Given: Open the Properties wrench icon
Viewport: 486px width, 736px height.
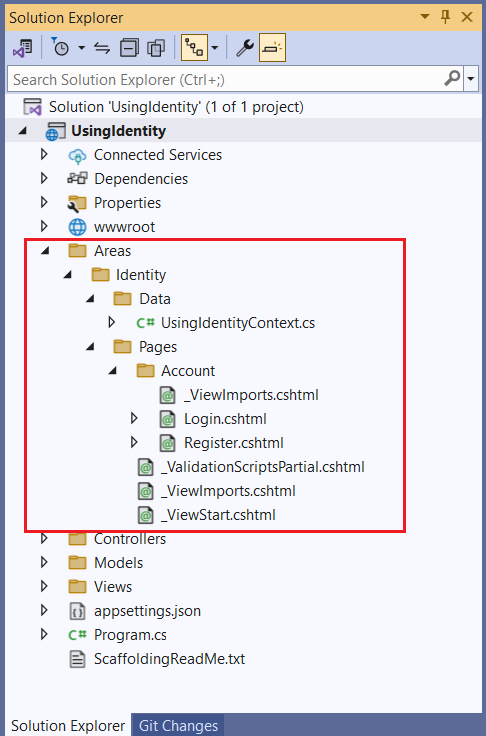Looking at the screenshot, I should 245,48.
